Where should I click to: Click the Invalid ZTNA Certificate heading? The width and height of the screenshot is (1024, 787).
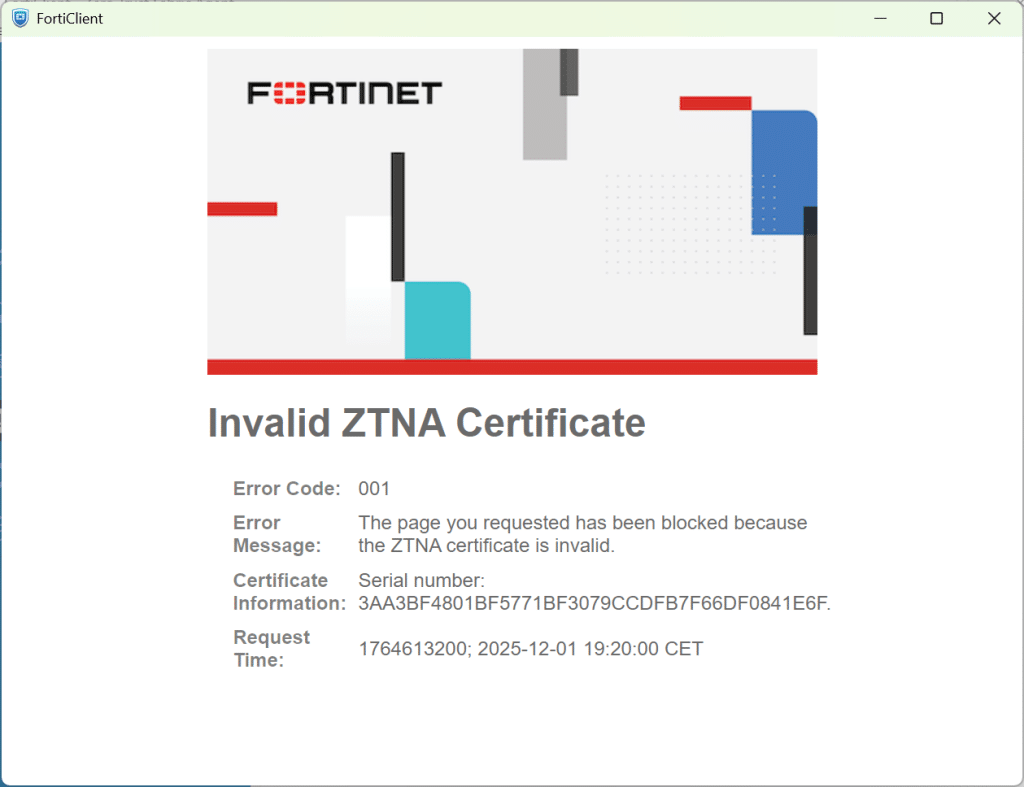pyautogui.click(x=426, y=423)
